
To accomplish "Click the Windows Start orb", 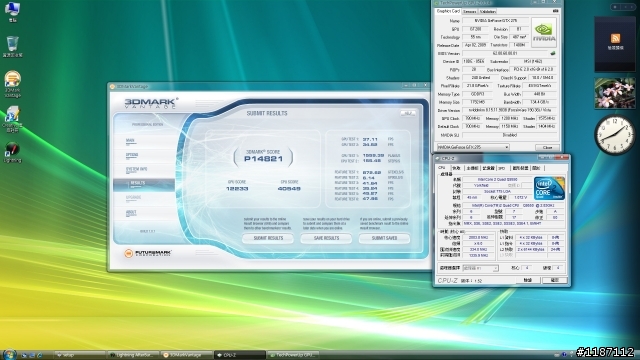I will pyautogui.click(x=9, y=354).
